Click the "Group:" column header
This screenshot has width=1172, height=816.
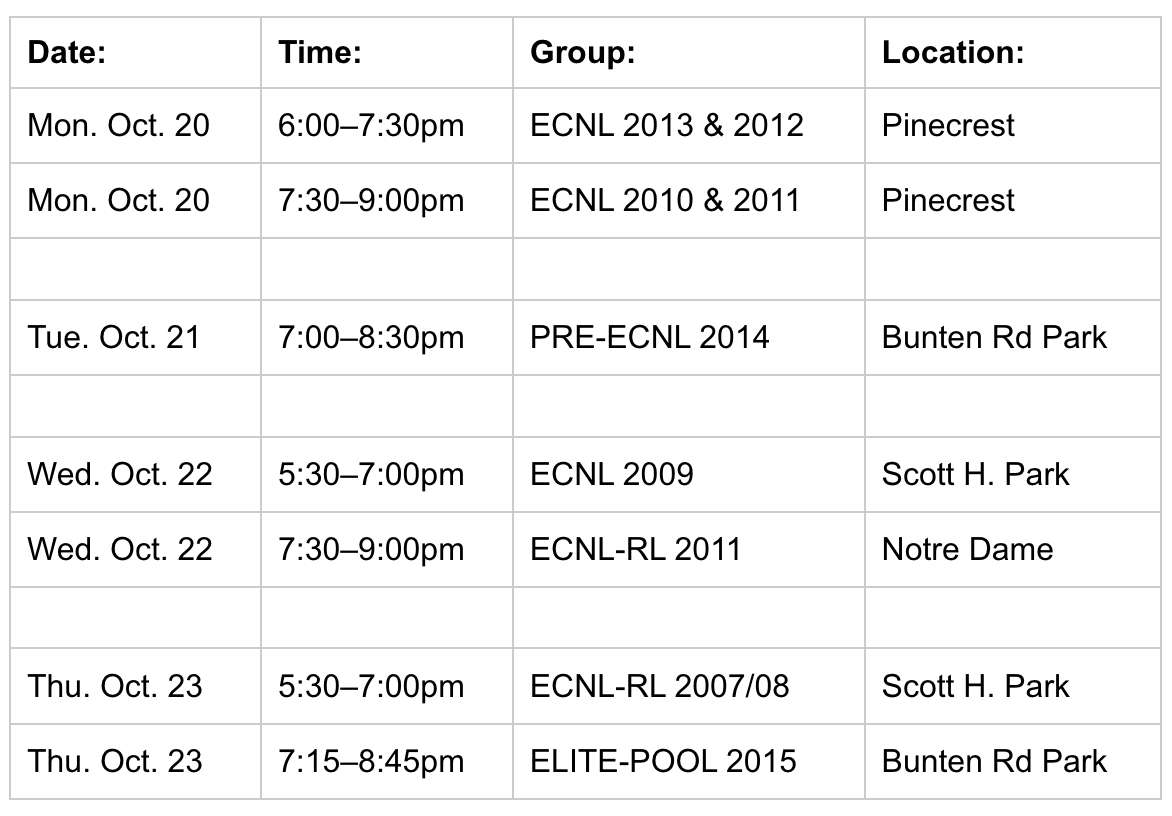582,53
